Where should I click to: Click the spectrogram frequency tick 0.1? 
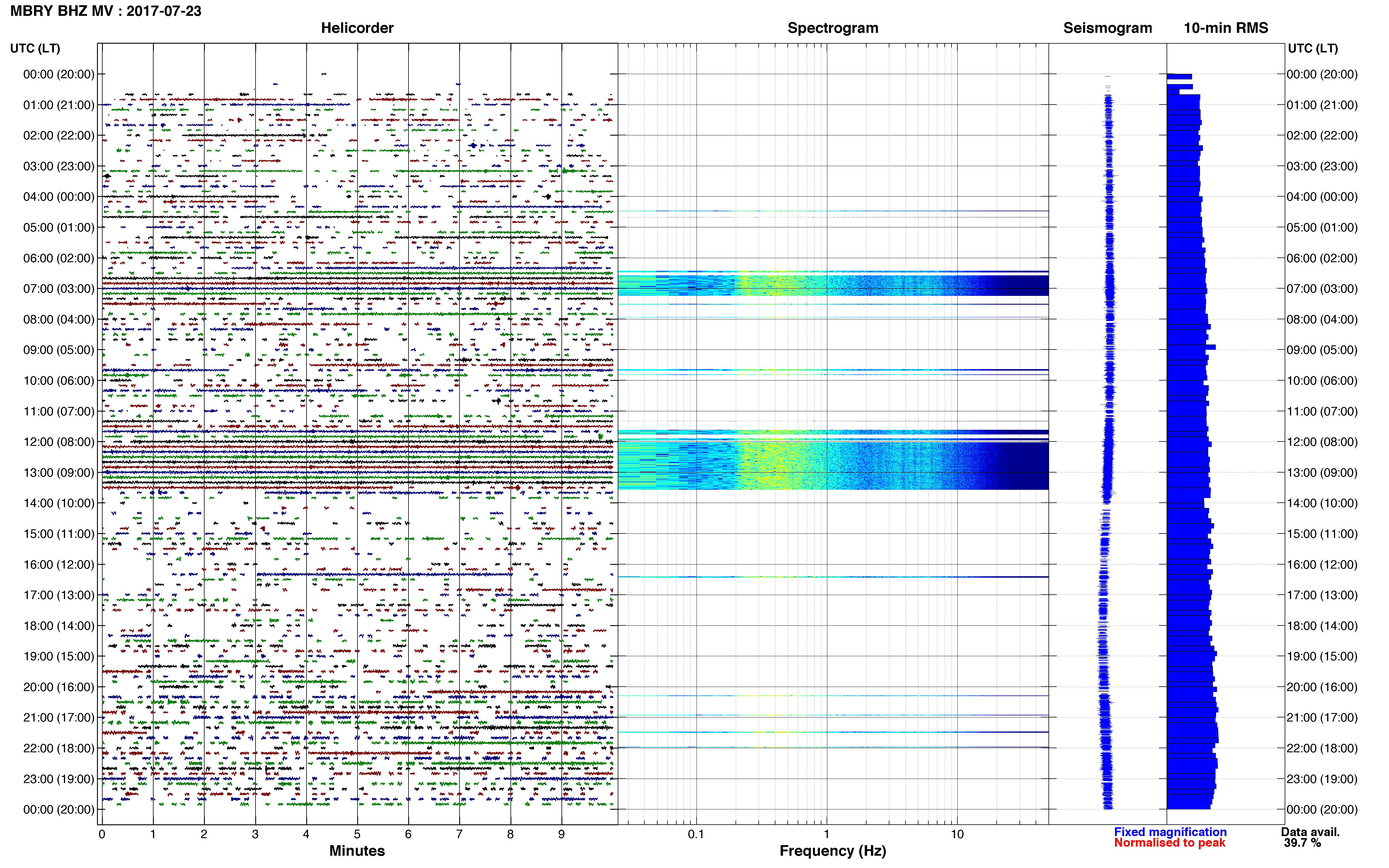tap(696, 834)
